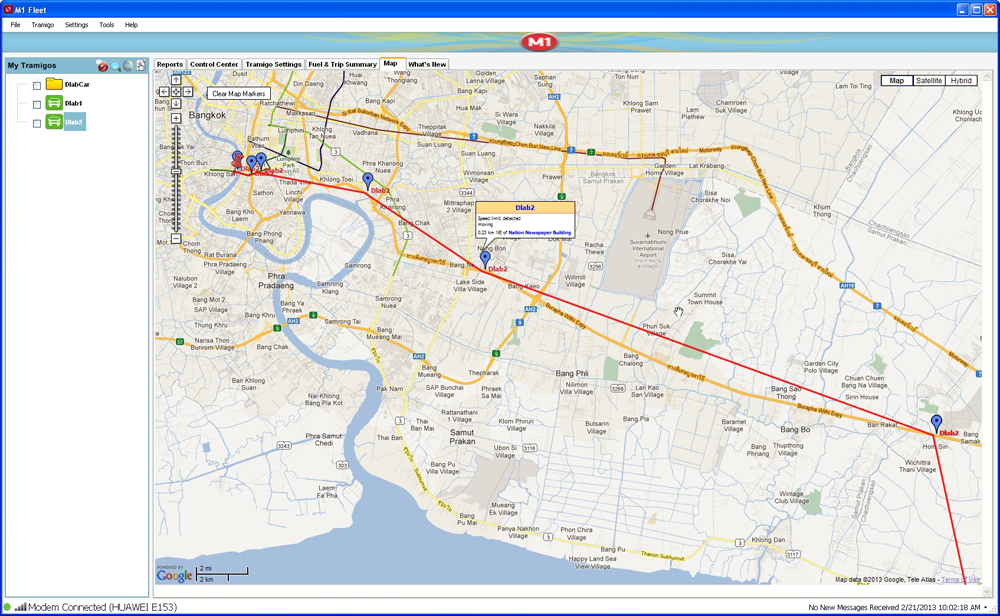Switch to the Control Center tab

point(214,64)
